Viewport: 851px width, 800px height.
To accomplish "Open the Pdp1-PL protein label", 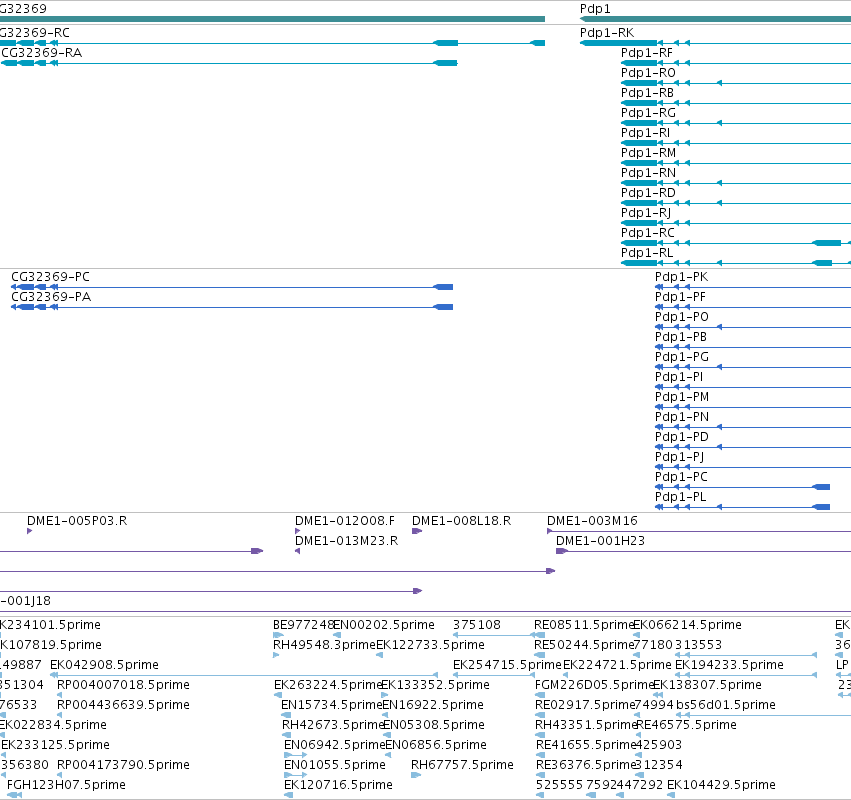I will coord(681,497).
